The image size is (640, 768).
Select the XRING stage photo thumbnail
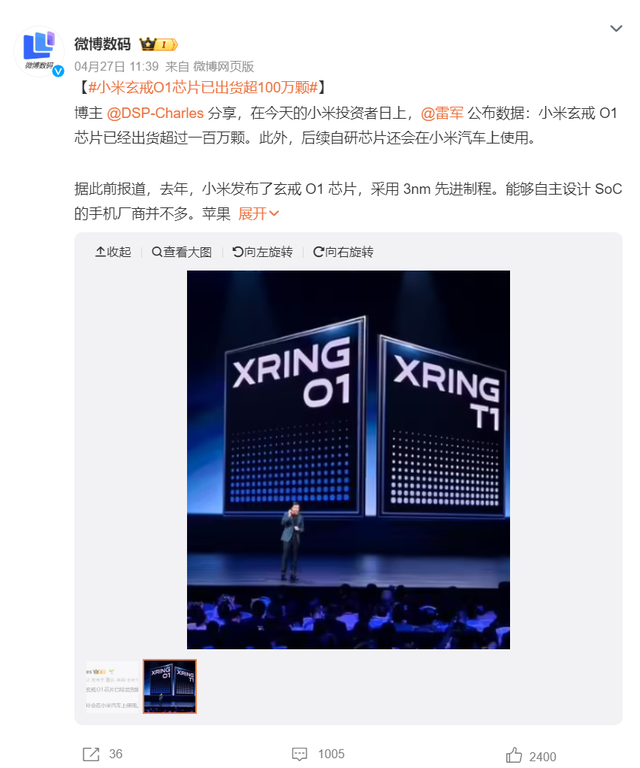[170, 686]
